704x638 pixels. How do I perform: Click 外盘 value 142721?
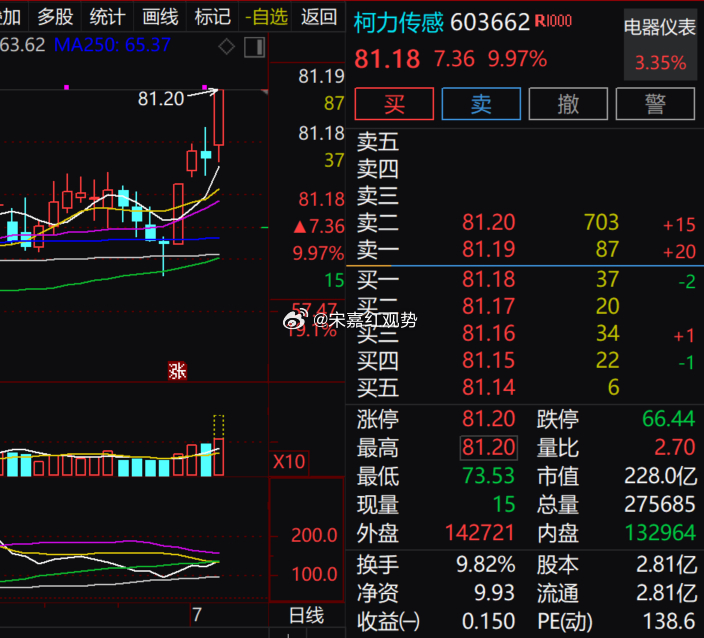click(480, 533)
